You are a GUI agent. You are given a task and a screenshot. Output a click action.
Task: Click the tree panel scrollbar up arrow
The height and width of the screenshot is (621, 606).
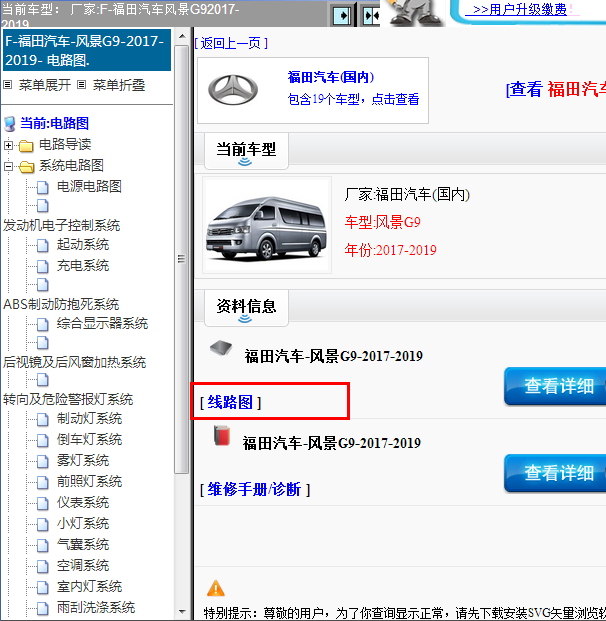point(182,36)
